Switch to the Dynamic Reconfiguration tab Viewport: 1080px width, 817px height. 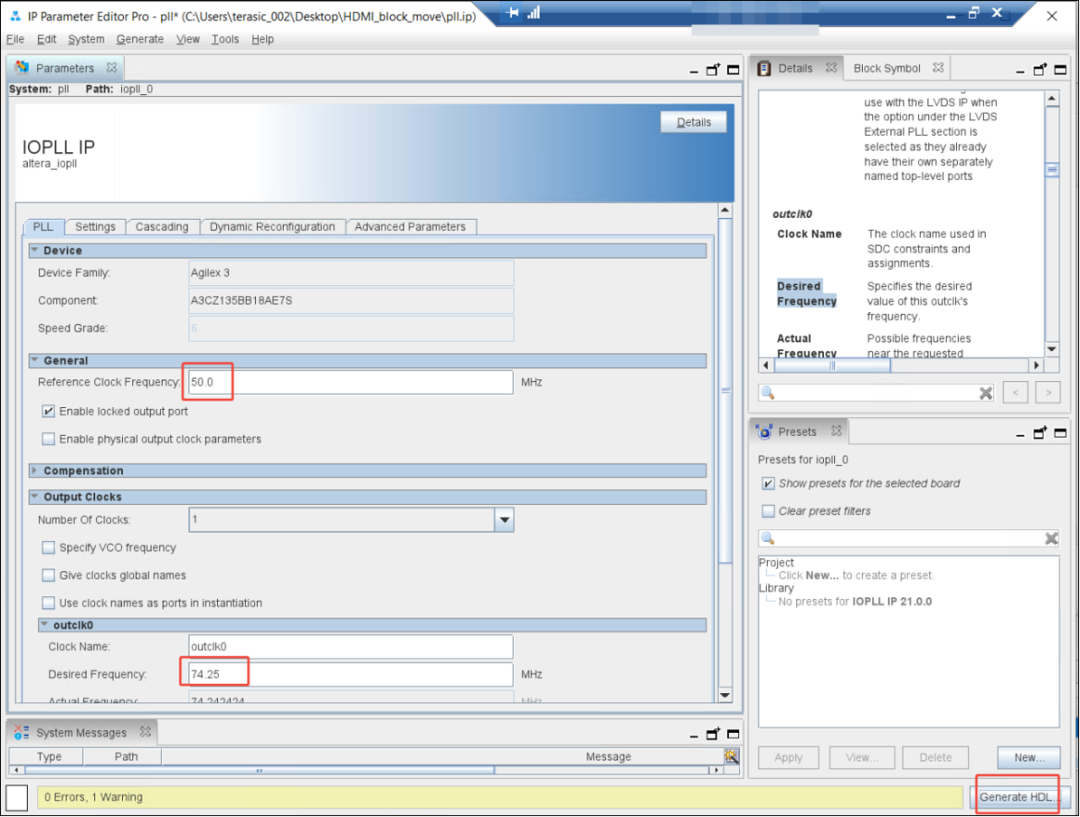click(272, 227)
